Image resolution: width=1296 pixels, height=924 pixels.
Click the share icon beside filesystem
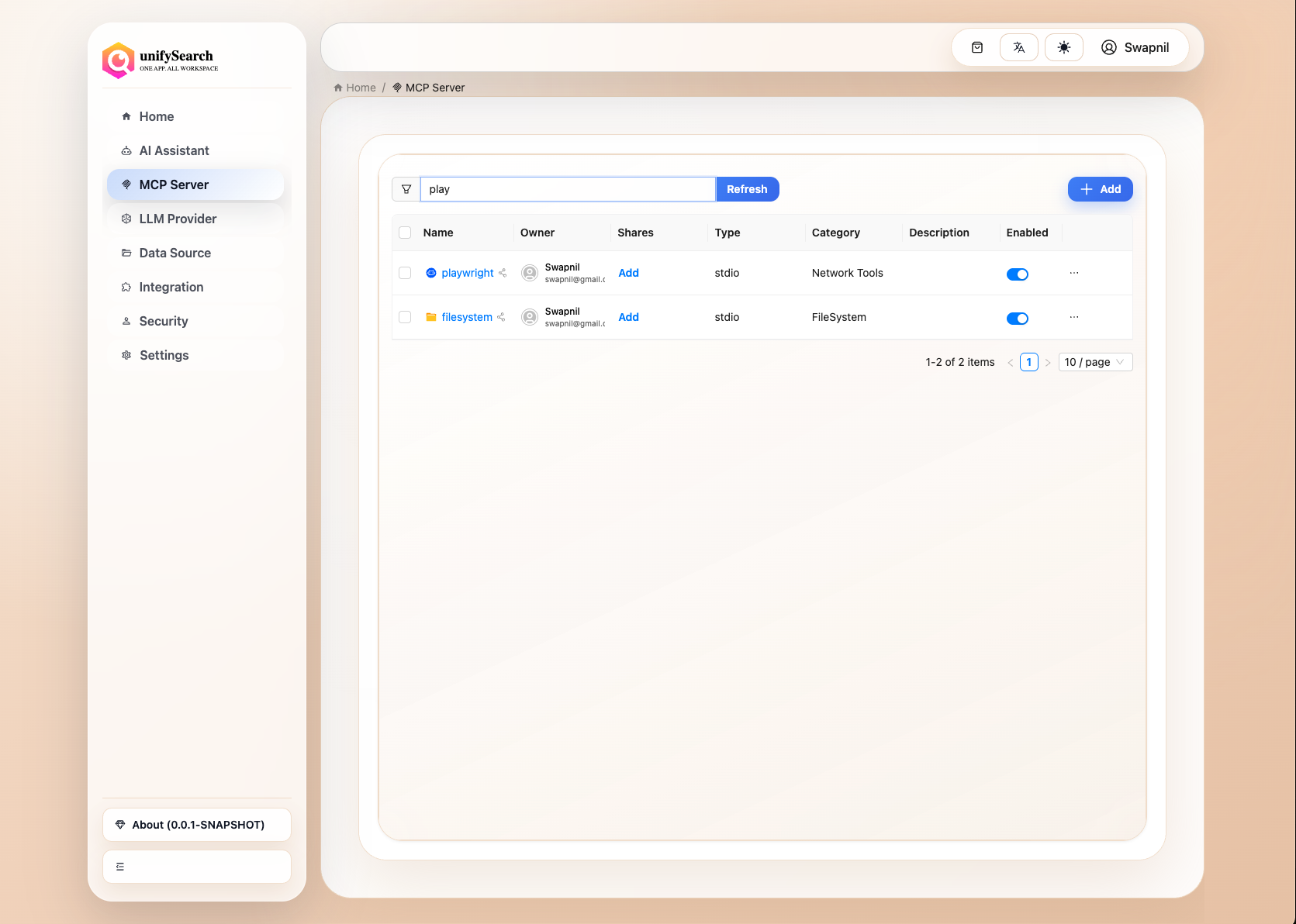pos(502,317)
